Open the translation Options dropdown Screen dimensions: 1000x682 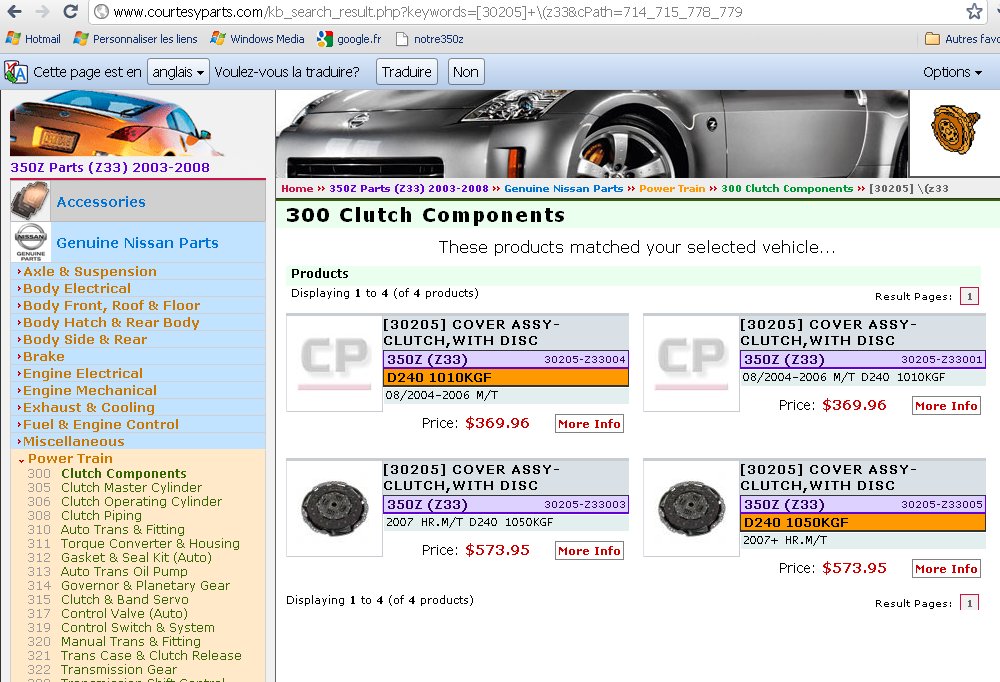952,72
